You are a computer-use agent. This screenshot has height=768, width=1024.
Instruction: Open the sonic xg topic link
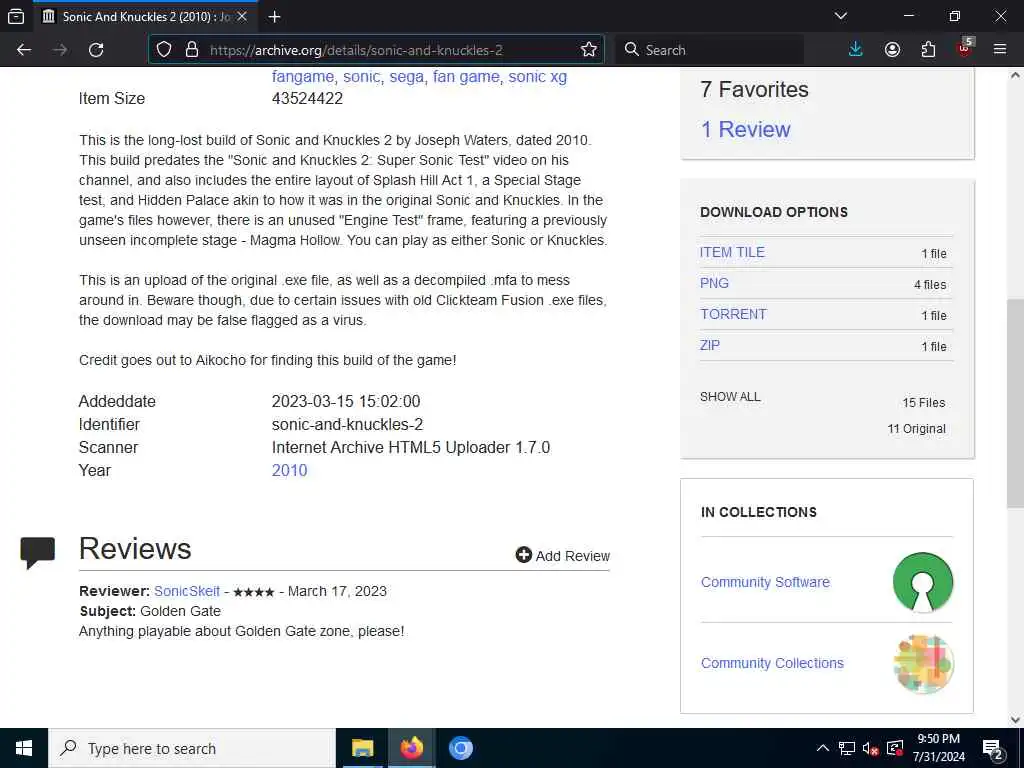[x=537, y=76]
